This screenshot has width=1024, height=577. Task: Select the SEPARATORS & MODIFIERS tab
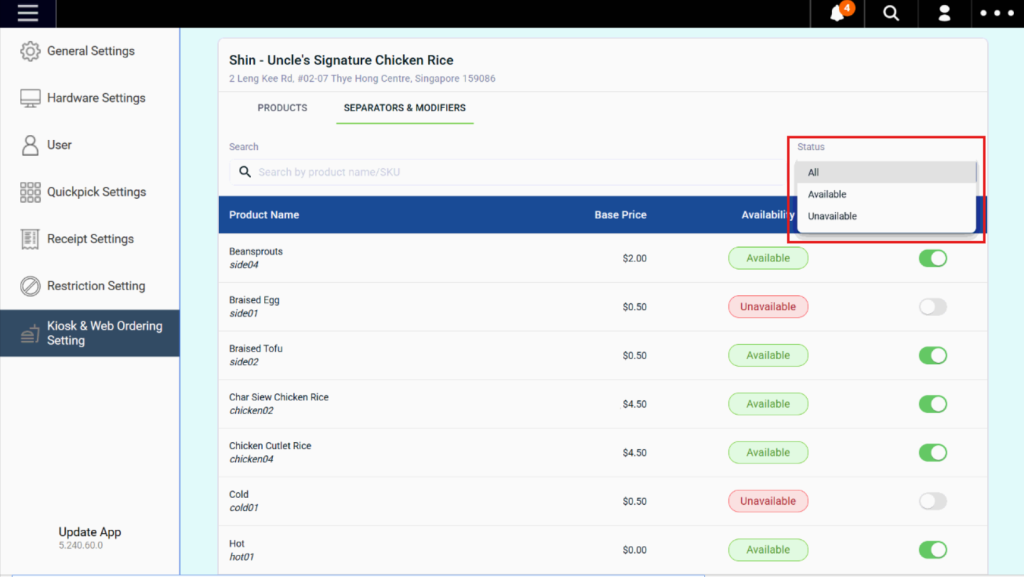pos(405,108)
